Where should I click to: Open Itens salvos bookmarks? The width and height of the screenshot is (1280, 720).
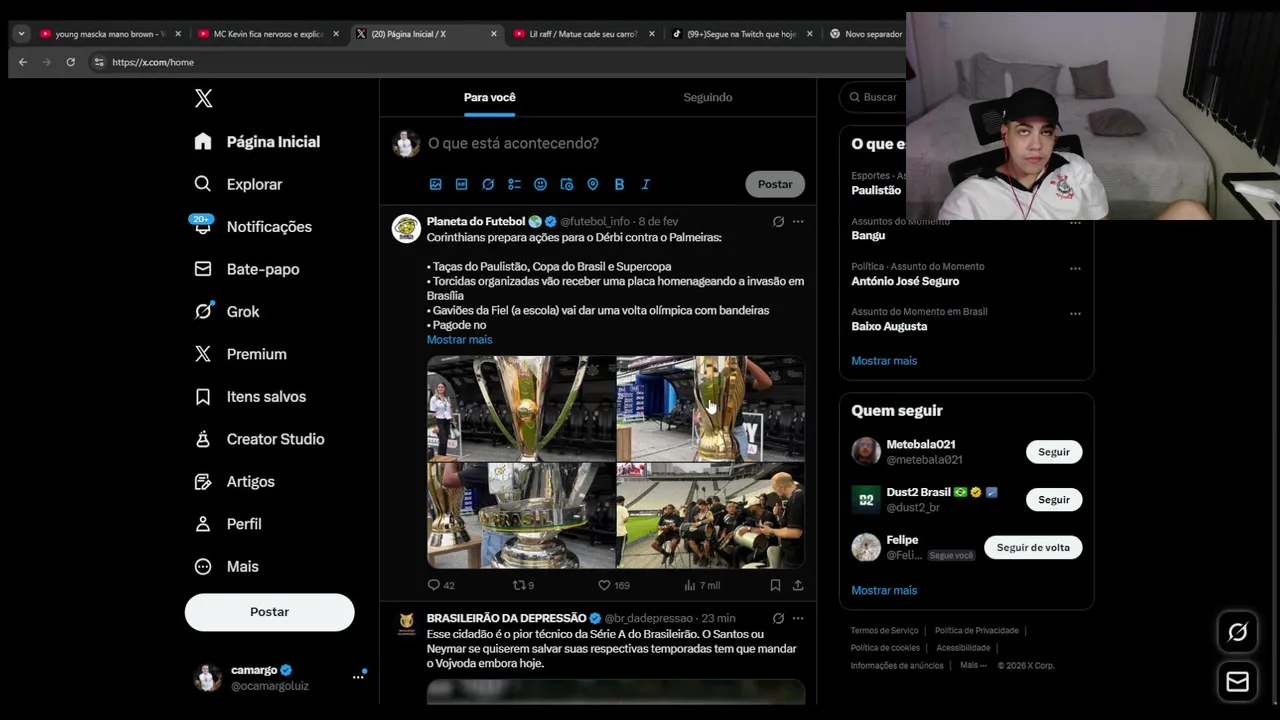click(x=249, y=397)
